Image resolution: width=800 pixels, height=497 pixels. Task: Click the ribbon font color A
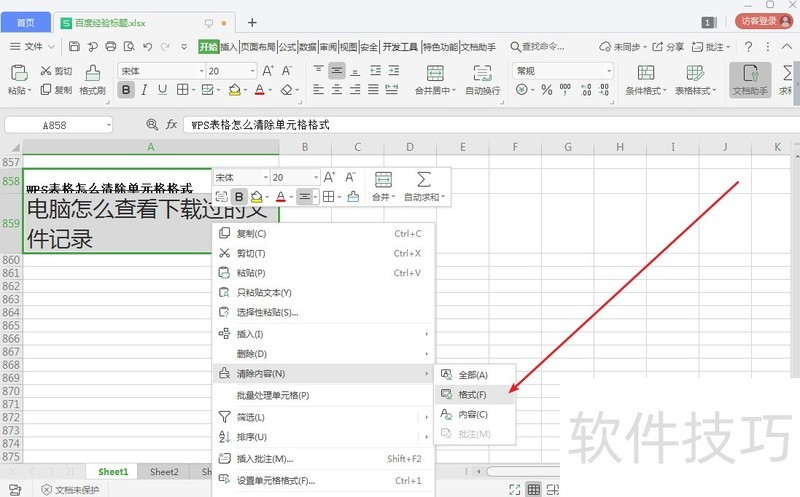point(260,90)
